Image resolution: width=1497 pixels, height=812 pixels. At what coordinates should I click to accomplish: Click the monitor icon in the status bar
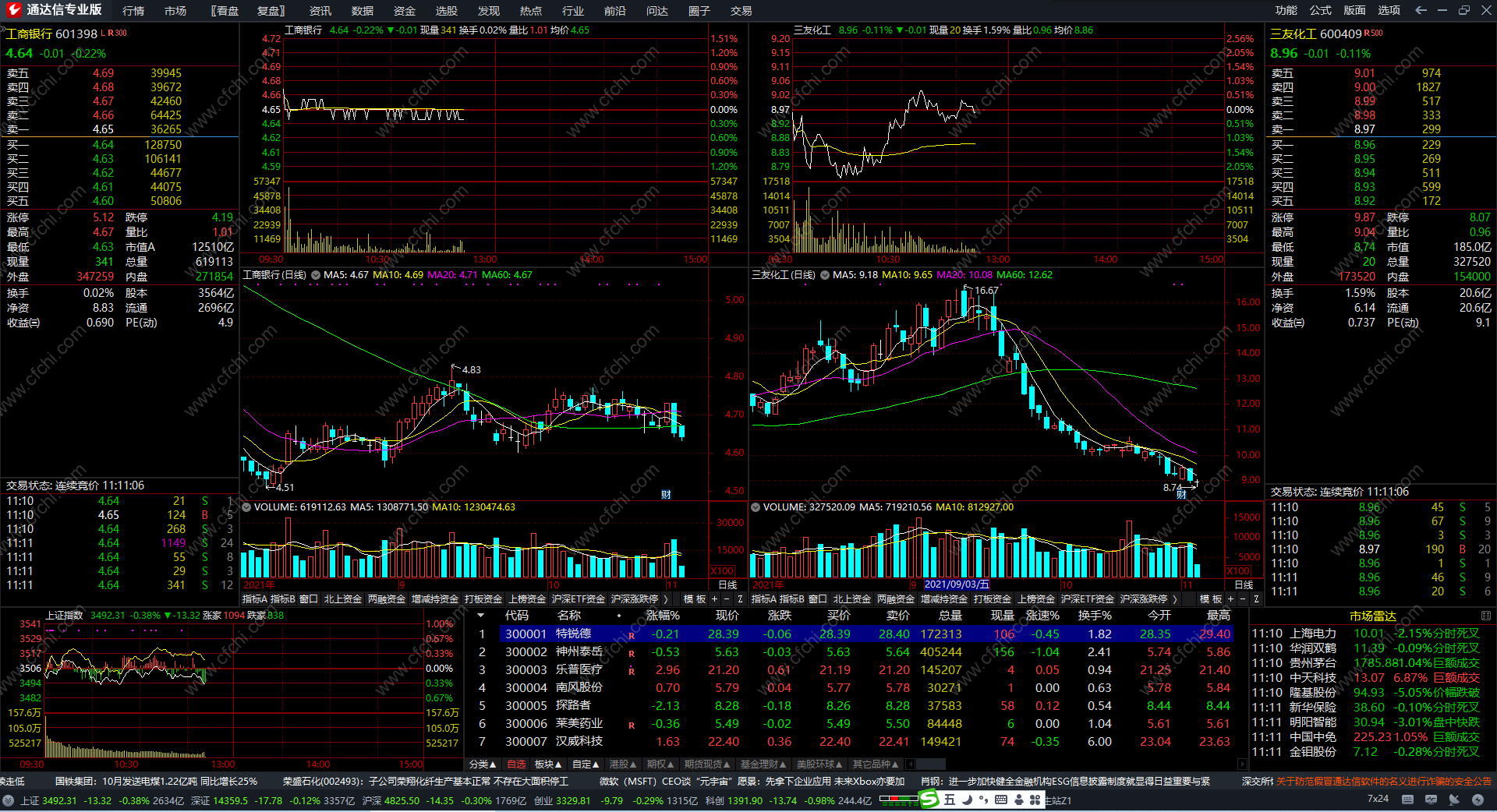[x=1431, y=800]
